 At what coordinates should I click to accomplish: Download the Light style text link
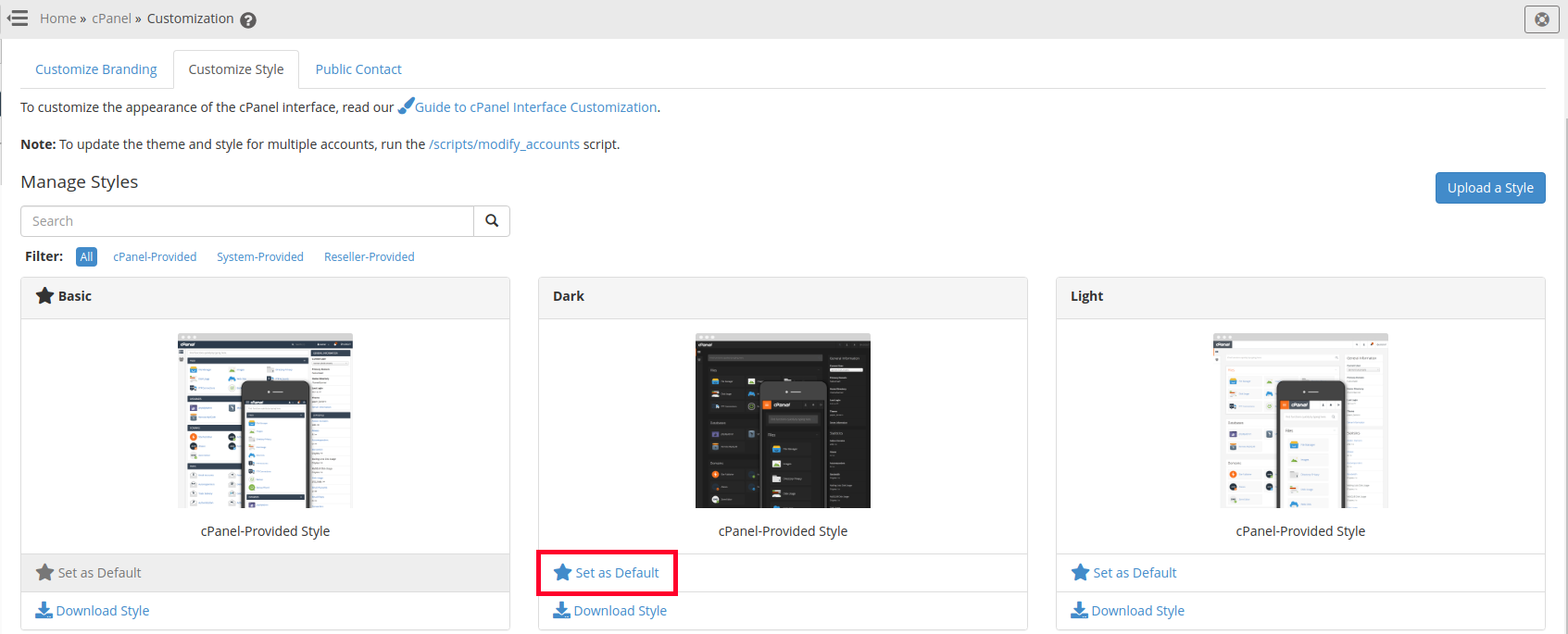[x=1138, y=611]
